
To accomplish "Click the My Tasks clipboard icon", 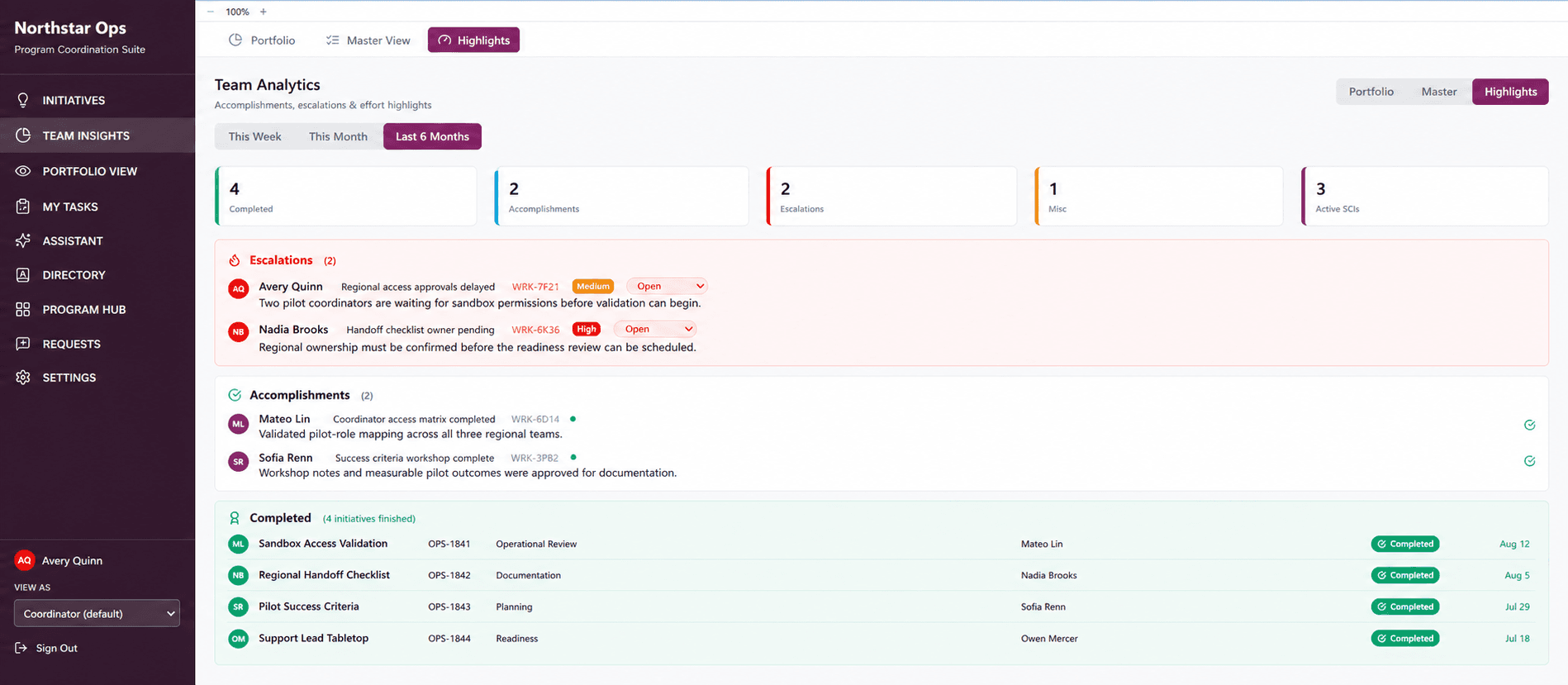I will click(x=23, y=207).
